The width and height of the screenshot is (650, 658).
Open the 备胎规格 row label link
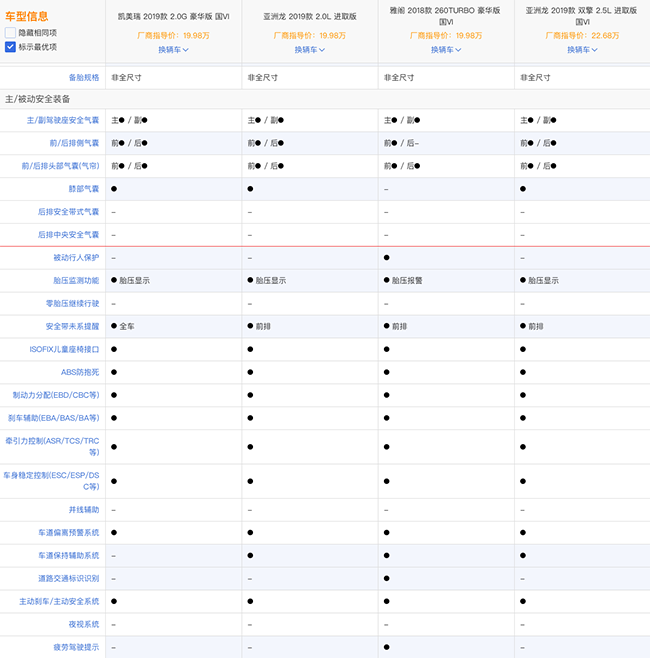84,78
